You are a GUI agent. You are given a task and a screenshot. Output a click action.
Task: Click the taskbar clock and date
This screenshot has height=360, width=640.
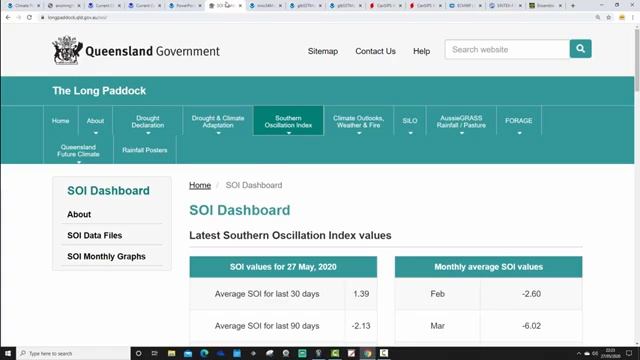[610, 353]
